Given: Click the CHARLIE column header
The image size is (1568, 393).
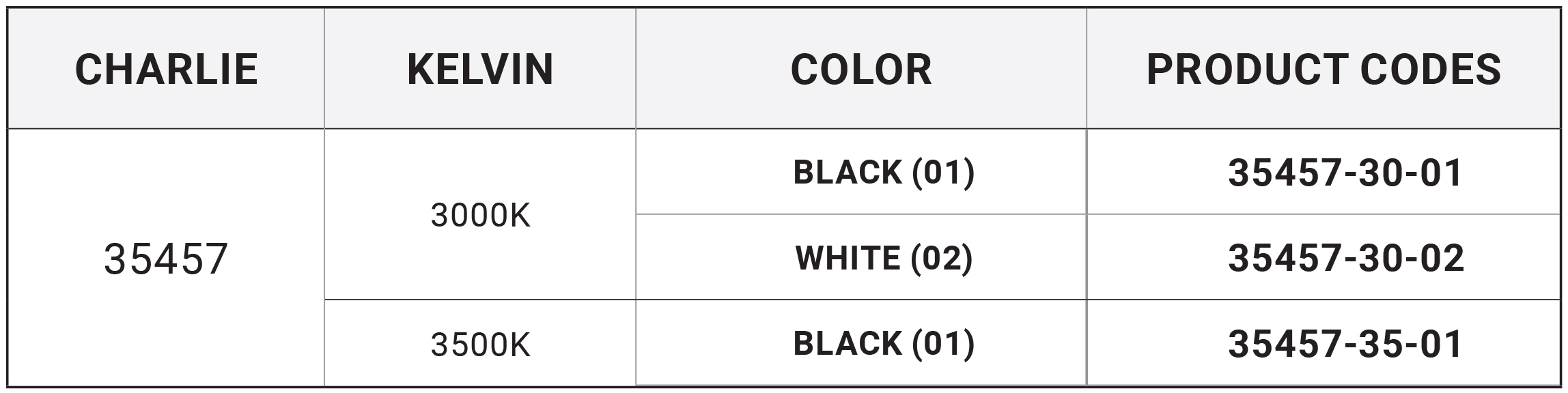Looking at the screenshot, I should click(166, 70).
